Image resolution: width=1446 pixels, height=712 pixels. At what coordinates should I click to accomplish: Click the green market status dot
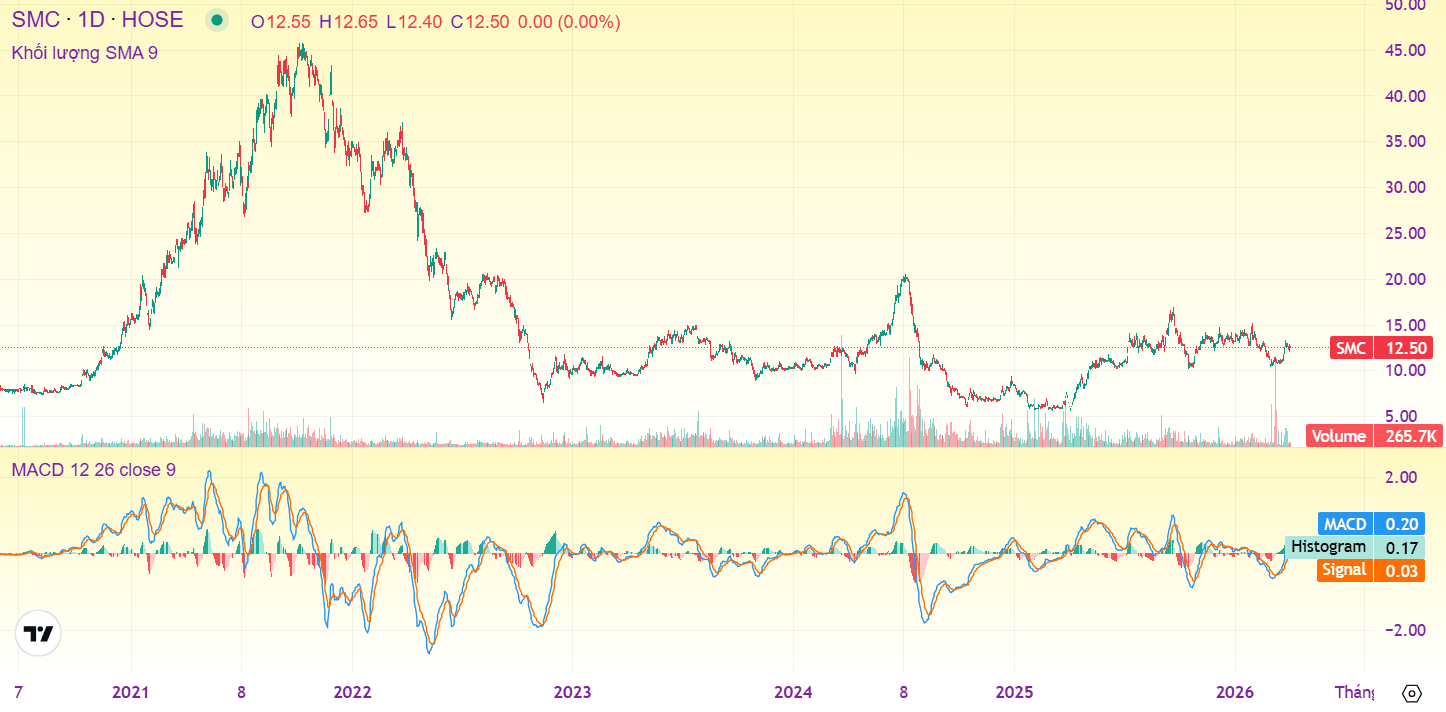[x=217, y=20]
